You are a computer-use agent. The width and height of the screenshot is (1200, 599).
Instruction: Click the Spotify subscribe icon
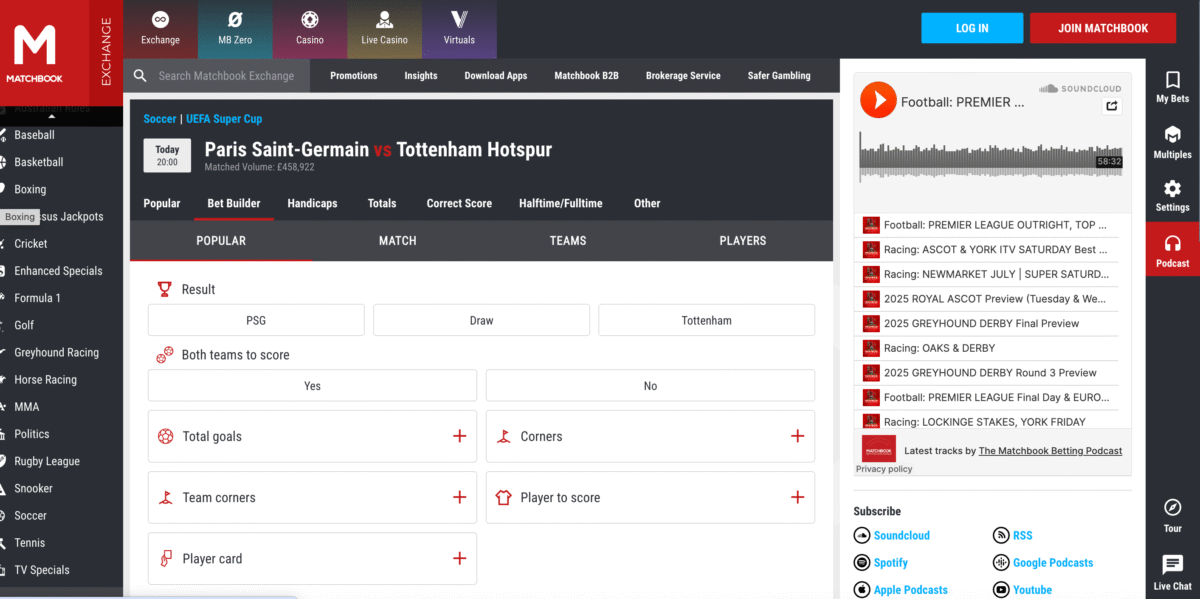point(862,563)
